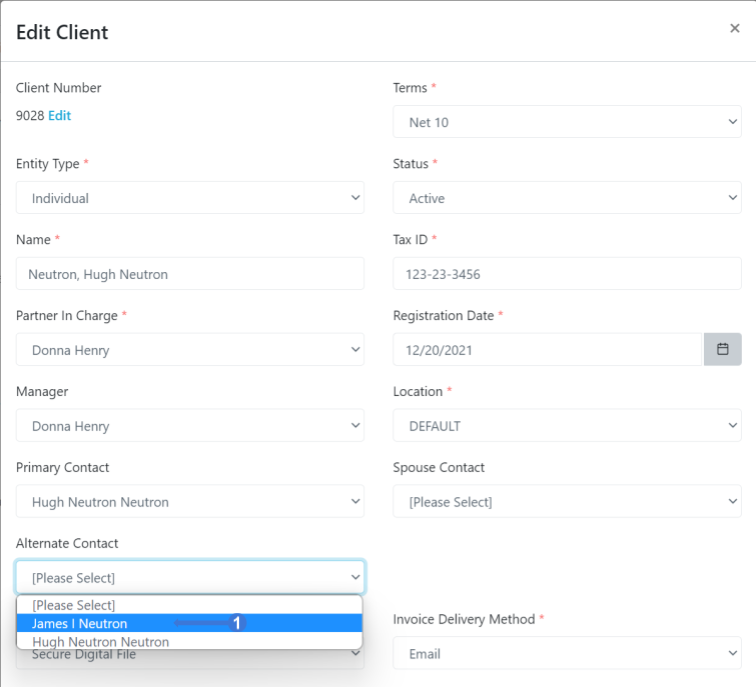Open the Terms dropdown showing Net 10
Screen dimensions: 756x688
(x=567, y=121)
